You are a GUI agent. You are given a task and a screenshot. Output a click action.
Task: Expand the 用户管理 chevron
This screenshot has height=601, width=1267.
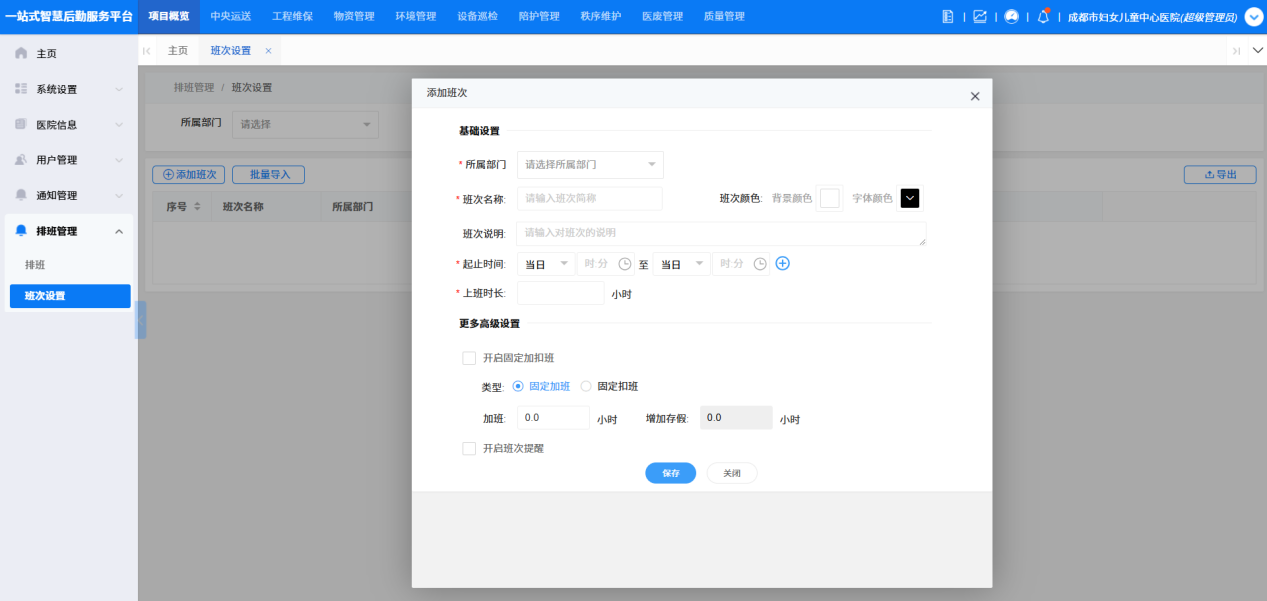point(119,160)
